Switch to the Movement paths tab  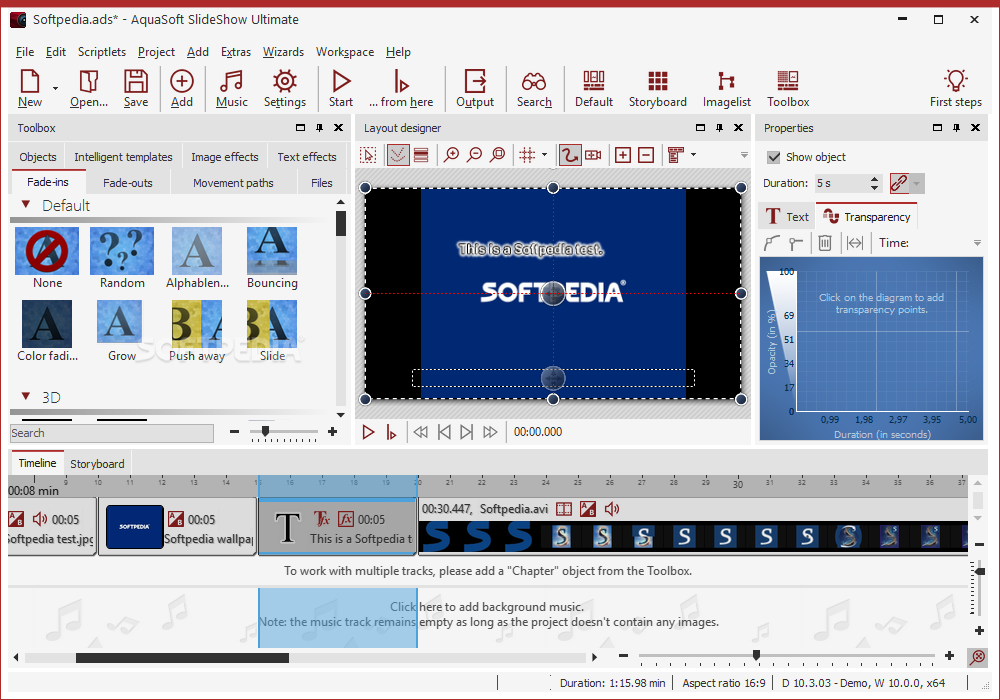pyautogui.click(x=233, y=183)
